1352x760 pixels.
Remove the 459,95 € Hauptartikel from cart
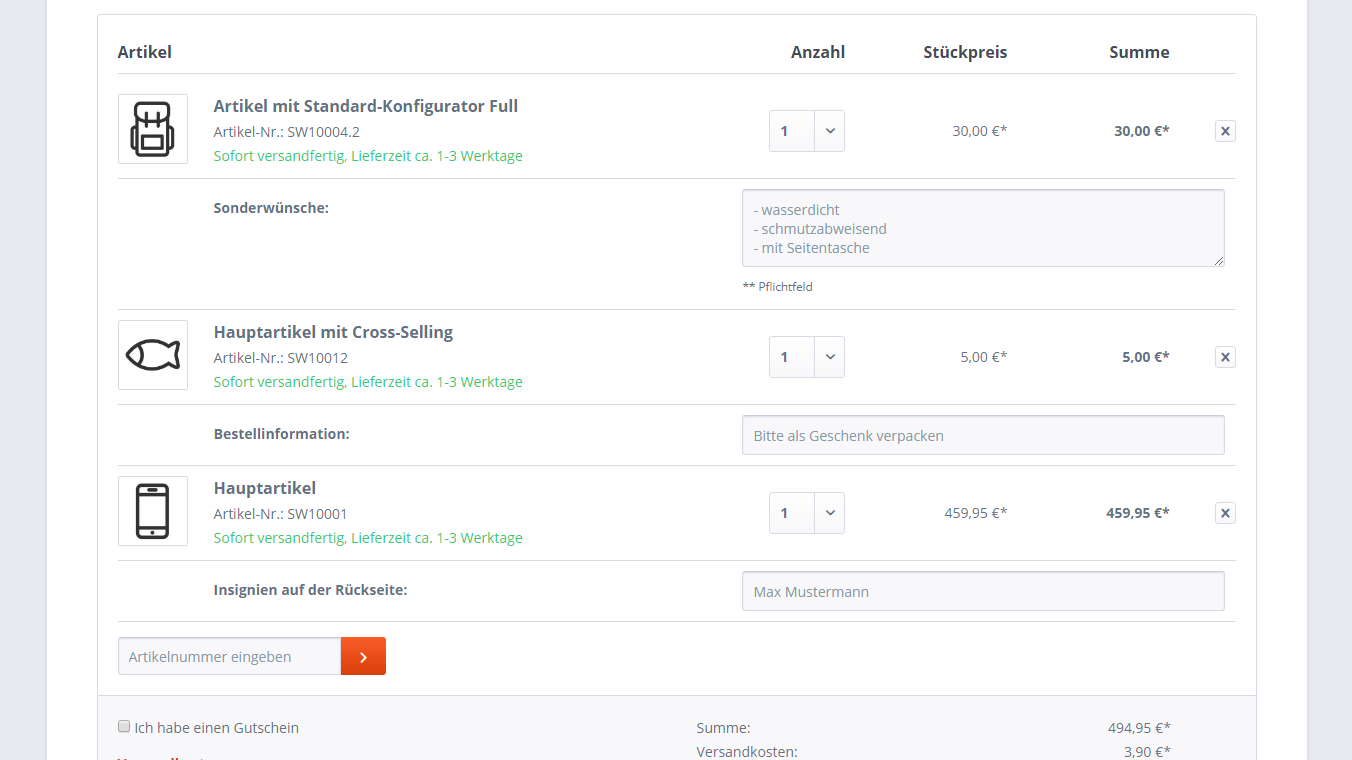click(x=1225, y=513)
